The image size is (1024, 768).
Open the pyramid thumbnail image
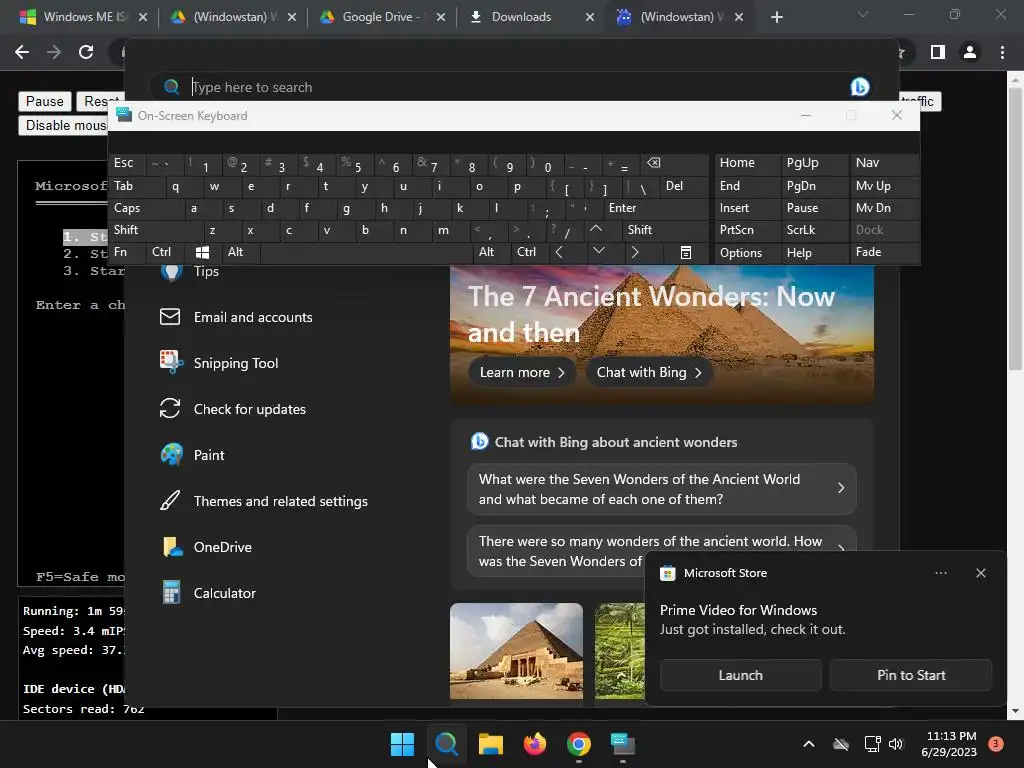[516, 651]
